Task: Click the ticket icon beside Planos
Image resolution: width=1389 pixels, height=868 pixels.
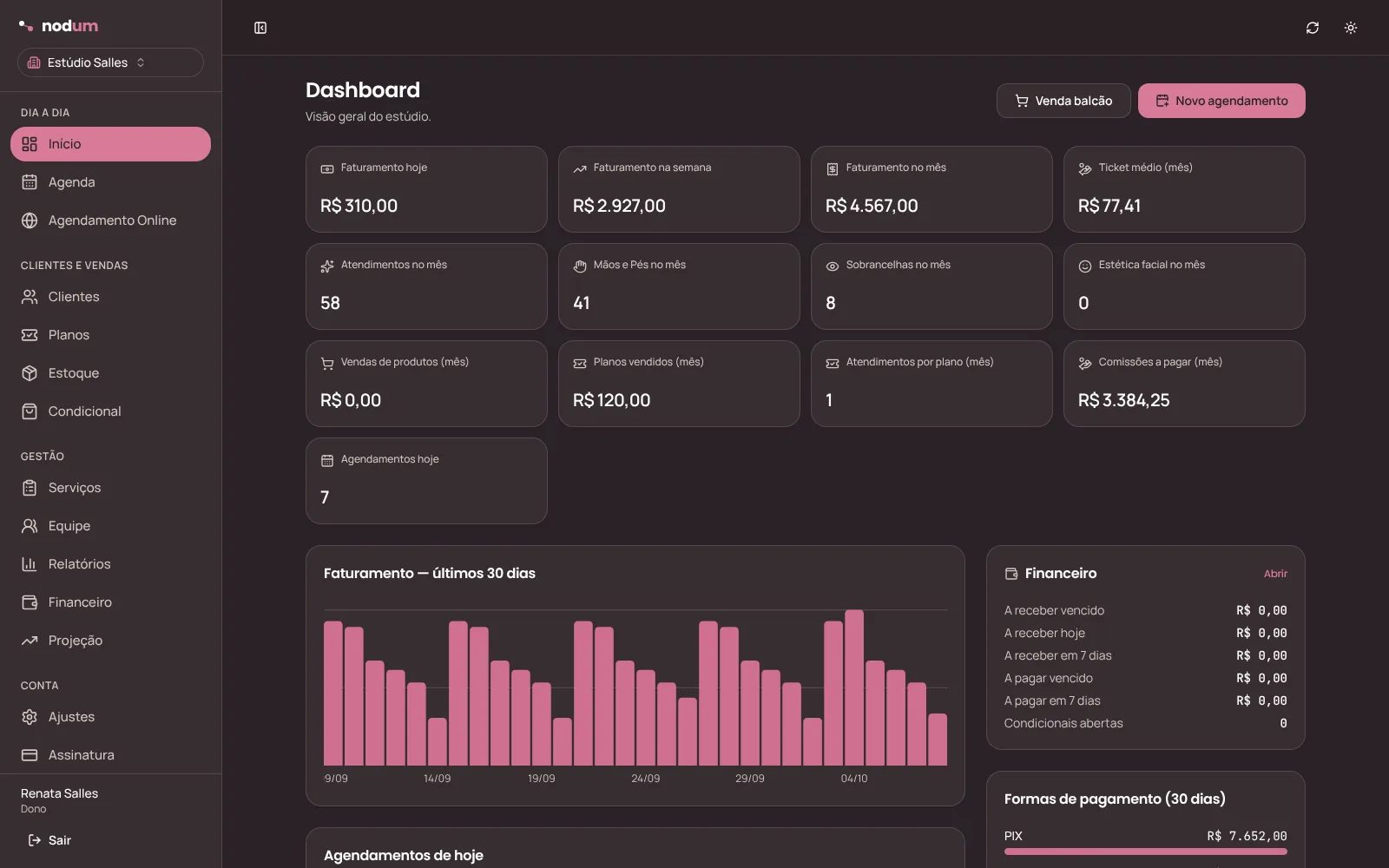Action: coord(30,335)
